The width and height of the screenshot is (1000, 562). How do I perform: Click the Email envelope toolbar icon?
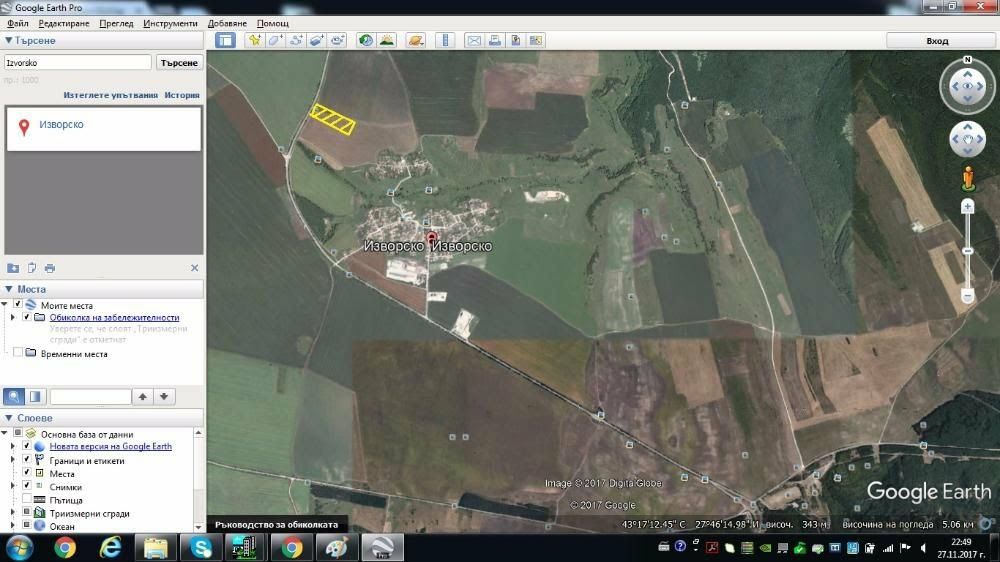pos(474,40)
